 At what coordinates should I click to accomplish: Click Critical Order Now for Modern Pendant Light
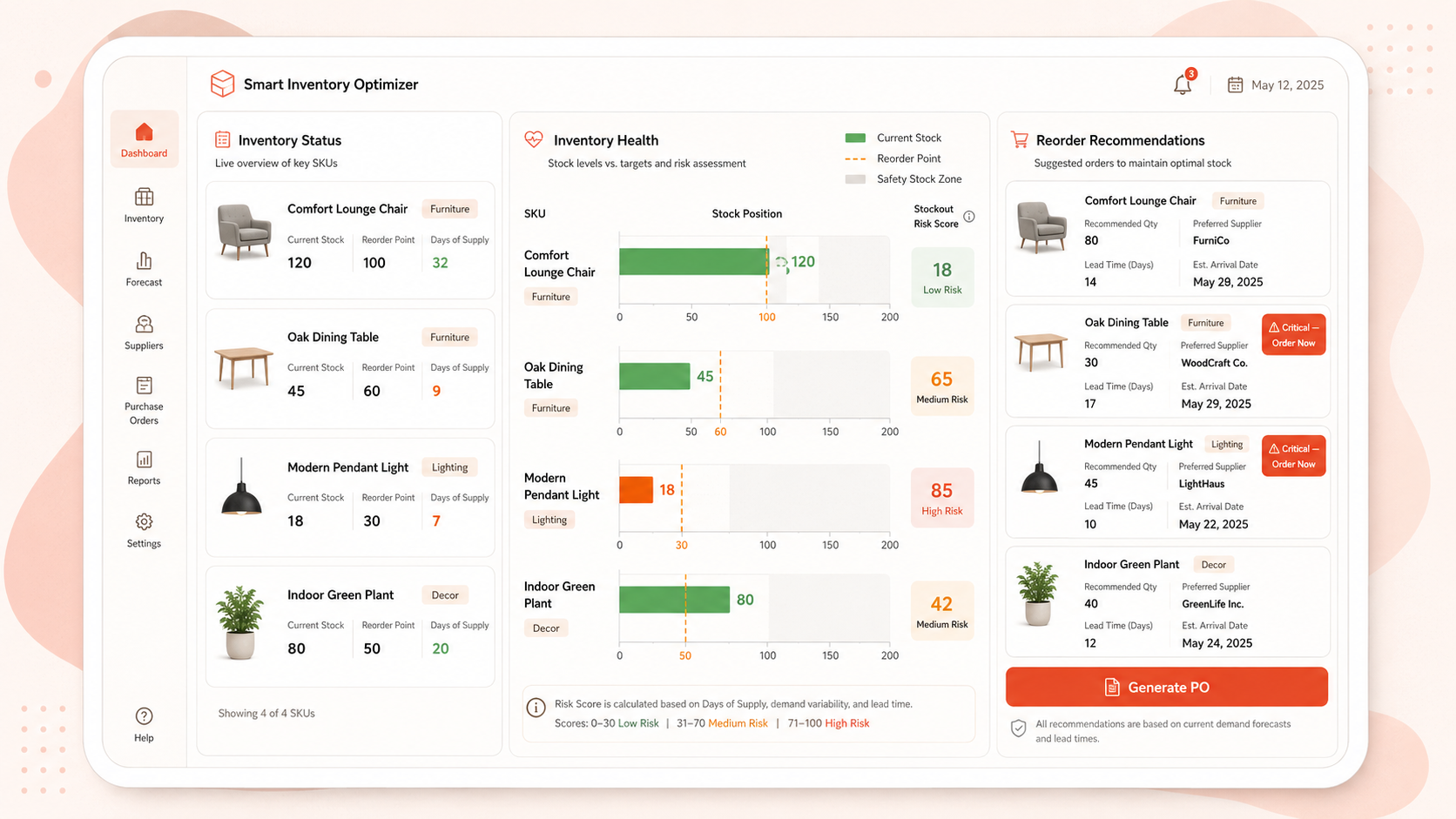[1294, 456]
